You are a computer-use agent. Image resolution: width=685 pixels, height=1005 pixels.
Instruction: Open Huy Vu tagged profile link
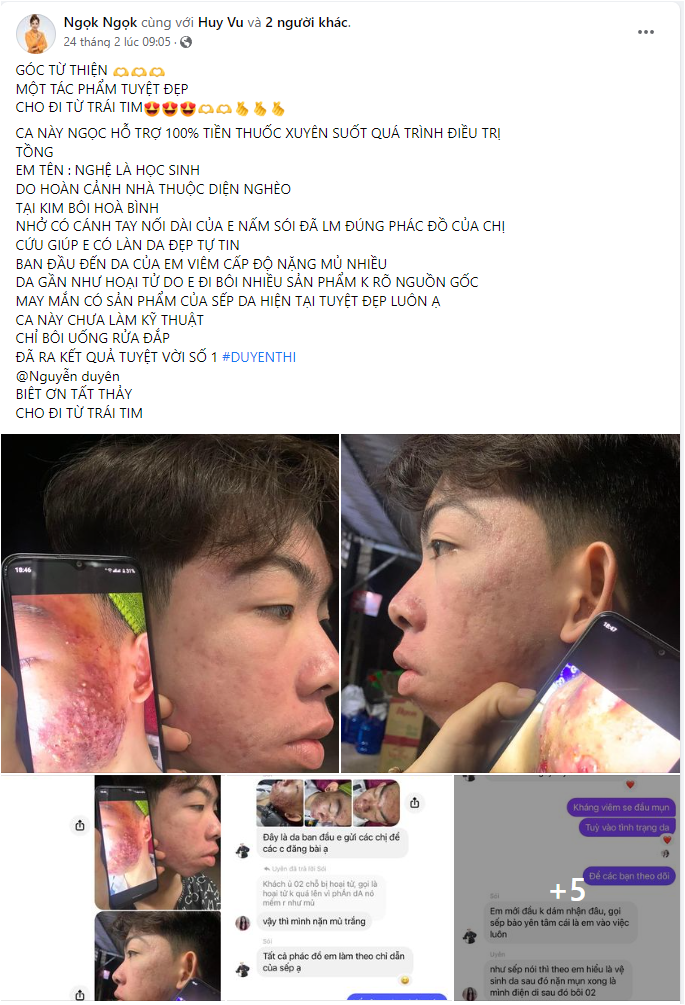pos(220,22)
